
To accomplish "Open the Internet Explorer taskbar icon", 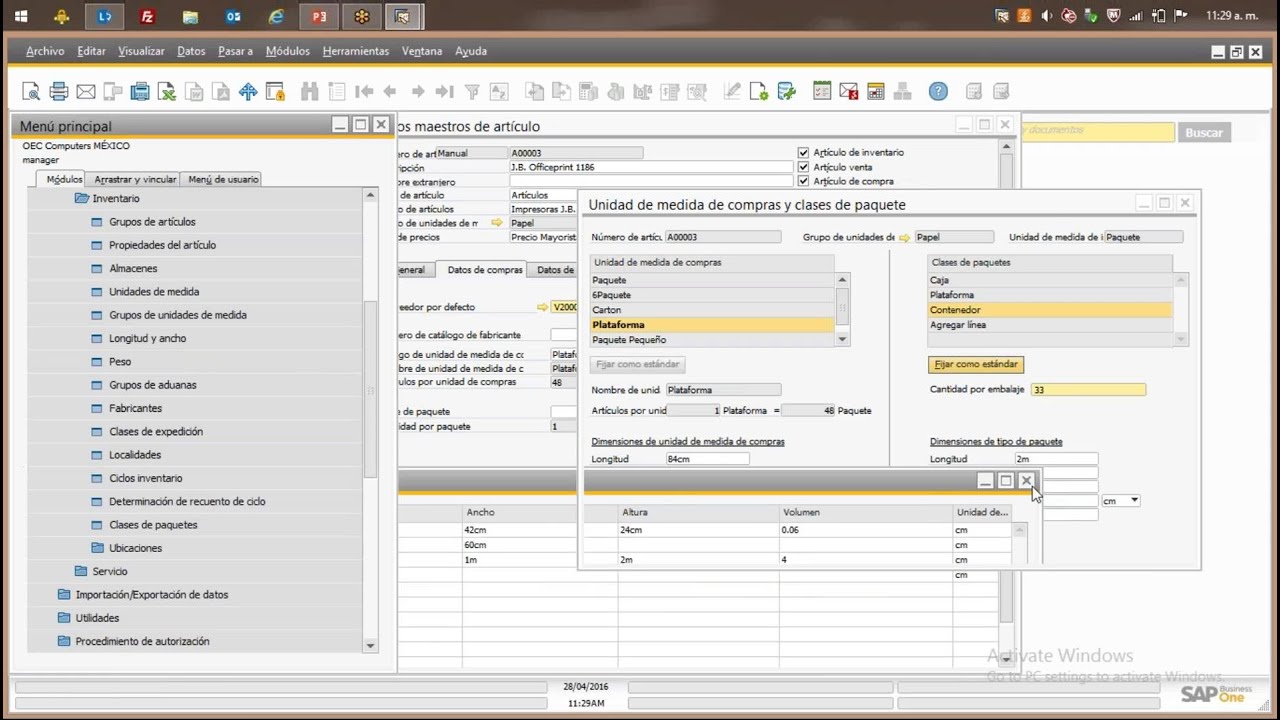I will 276,16.
